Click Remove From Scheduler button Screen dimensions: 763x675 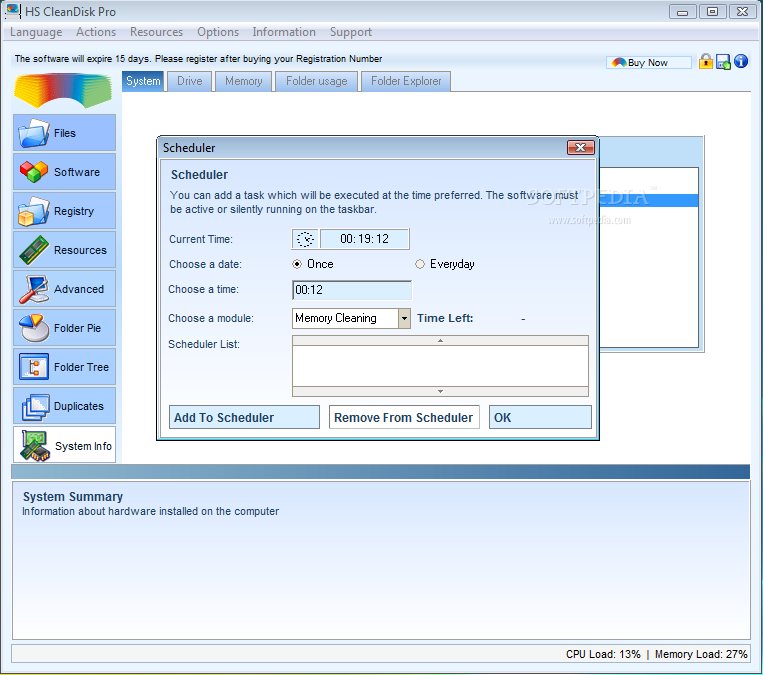click(404, 418)
